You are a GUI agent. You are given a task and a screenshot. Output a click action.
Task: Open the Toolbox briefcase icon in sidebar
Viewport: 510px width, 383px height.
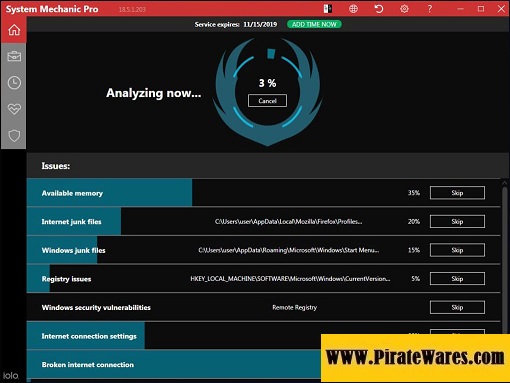point(14,56)
